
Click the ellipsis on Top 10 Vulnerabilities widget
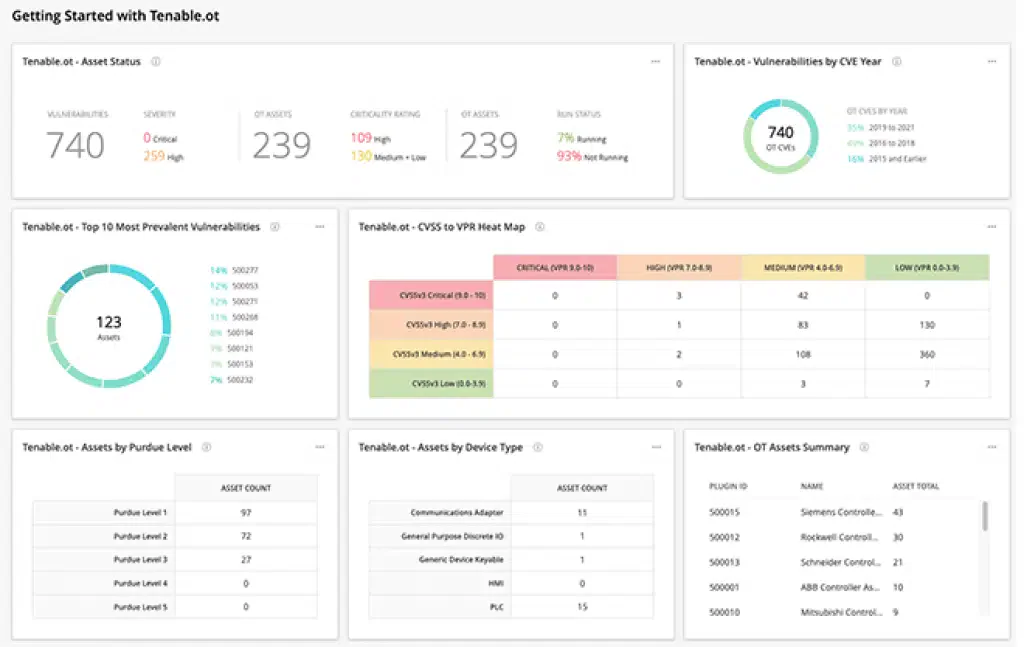coord(320,227)
